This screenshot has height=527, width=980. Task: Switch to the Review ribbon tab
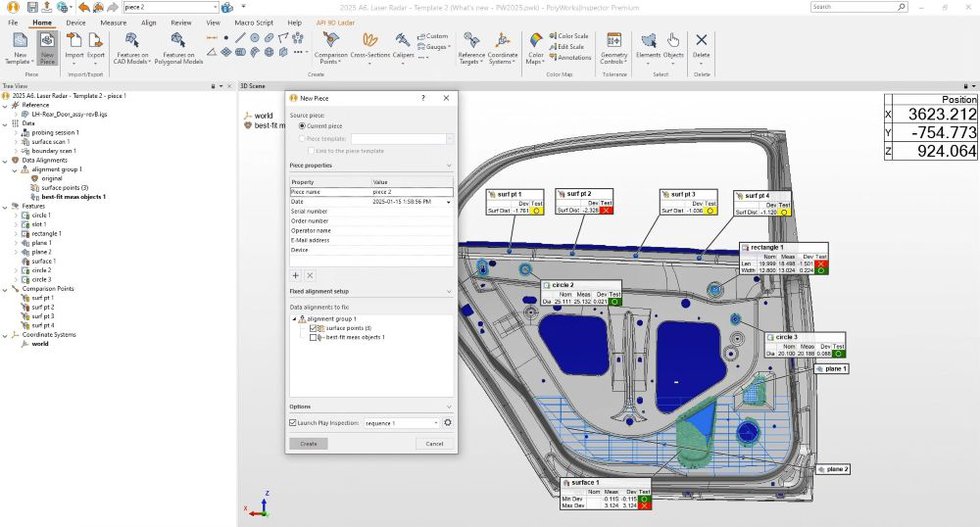(x=181, y=23)
